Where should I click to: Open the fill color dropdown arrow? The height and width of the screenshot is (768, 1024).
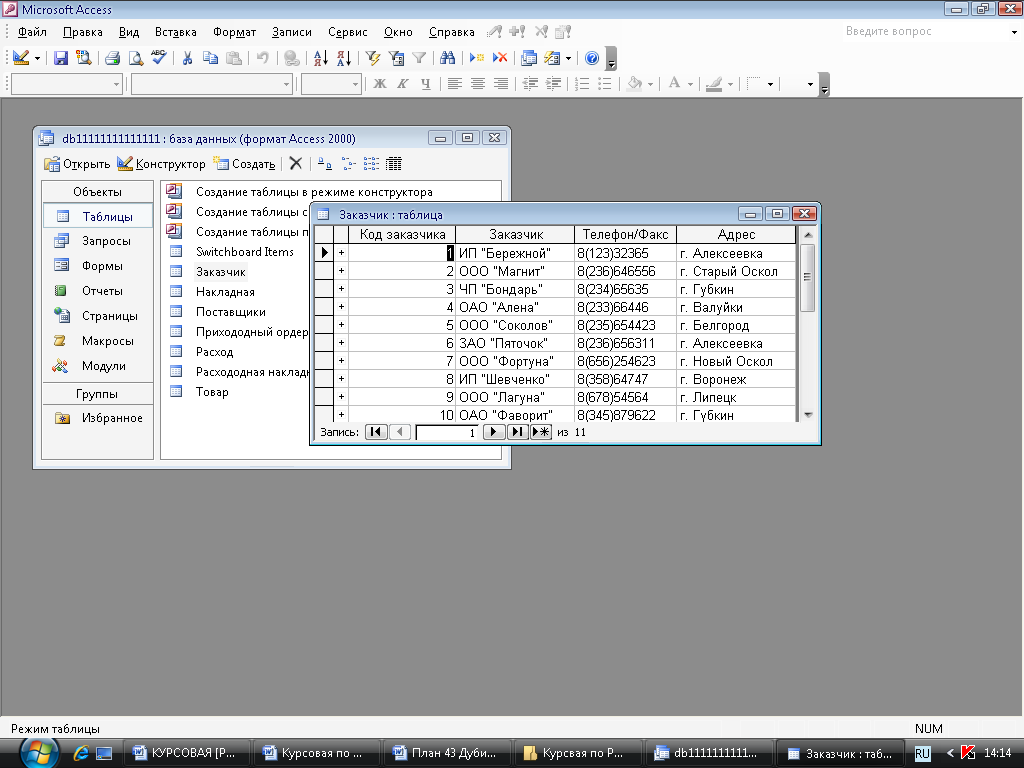click(x=651, y=84)
